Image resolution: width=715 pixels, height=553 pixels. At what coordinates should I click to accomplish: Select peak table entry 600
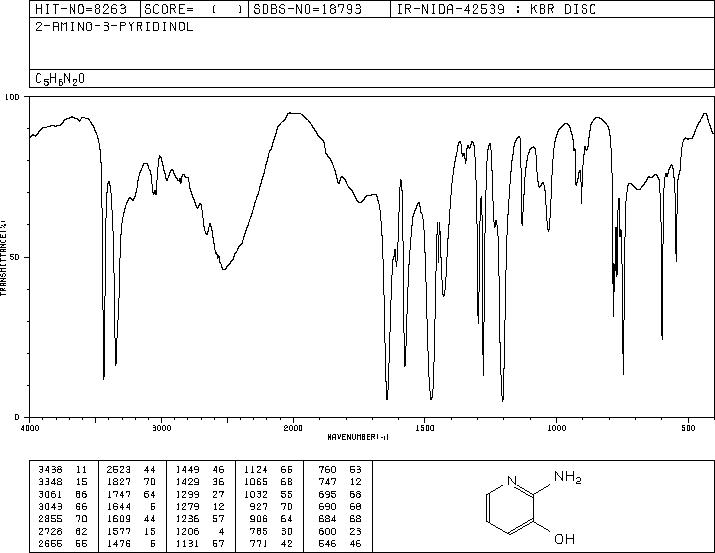(327, 532)
